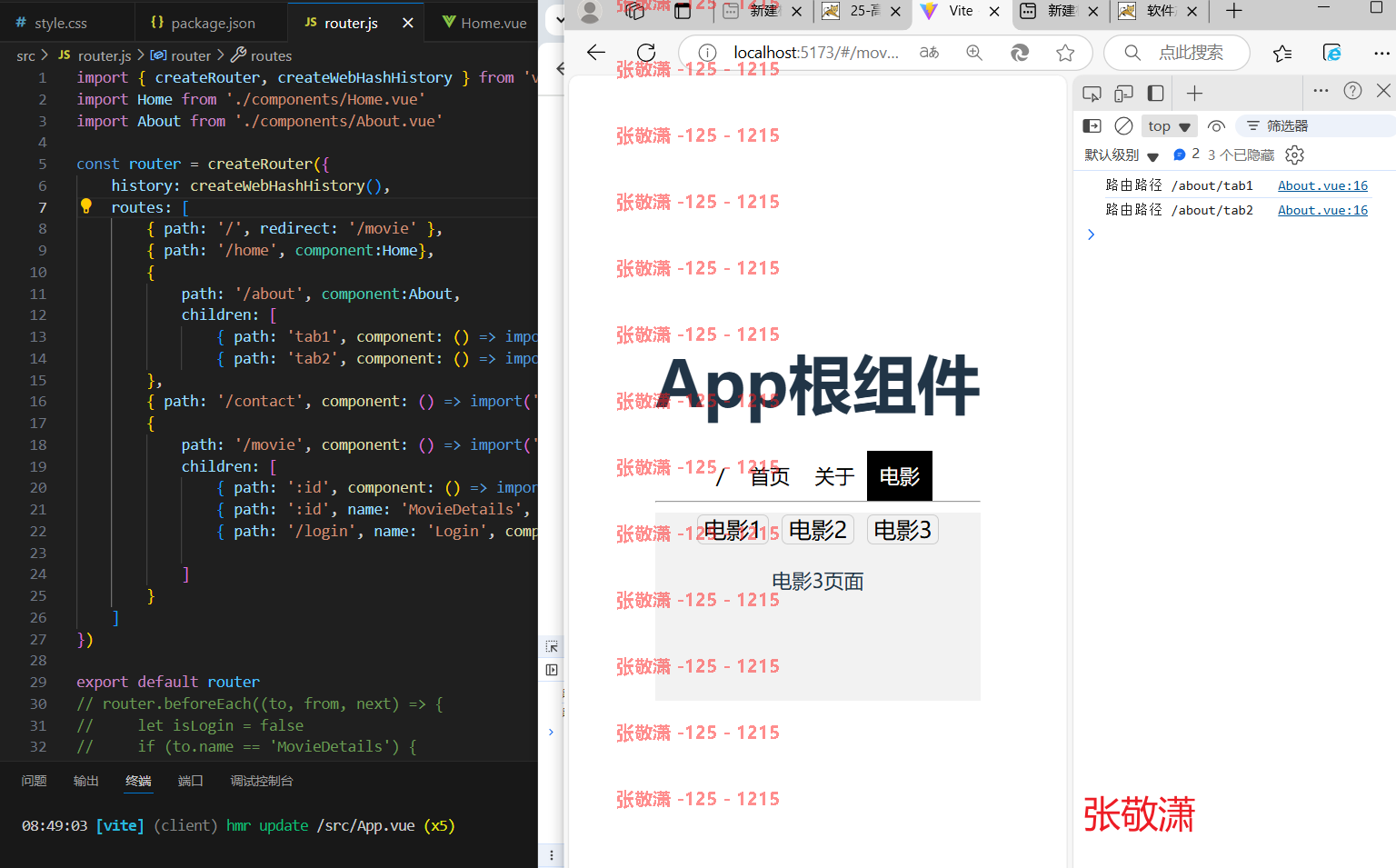Open the top context dropdown
This screenshot has height=868, width=1396.
click(x=1169, y=126)
